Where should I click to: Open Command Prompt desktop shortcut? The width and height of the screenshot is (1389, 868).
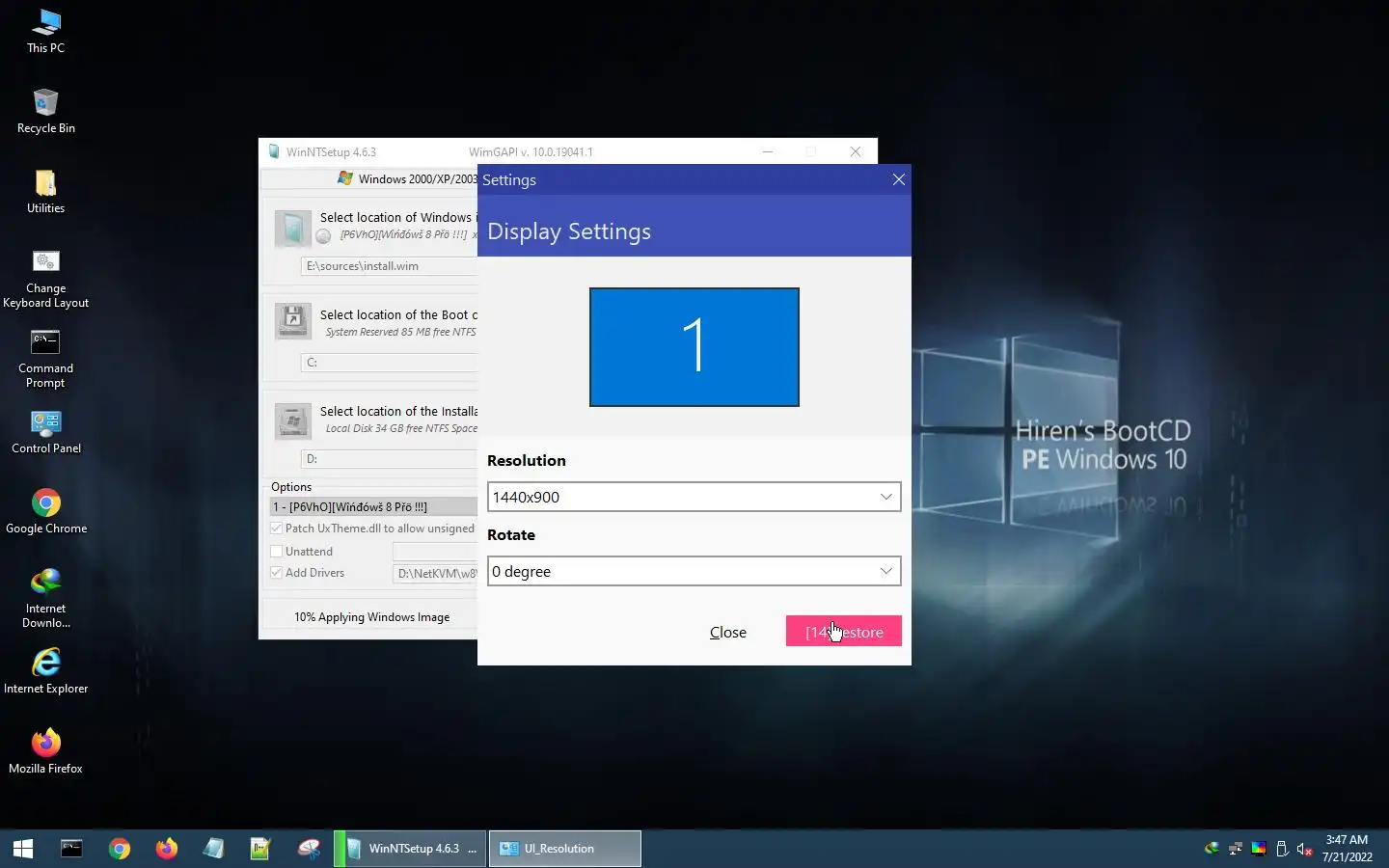point(45,359)
